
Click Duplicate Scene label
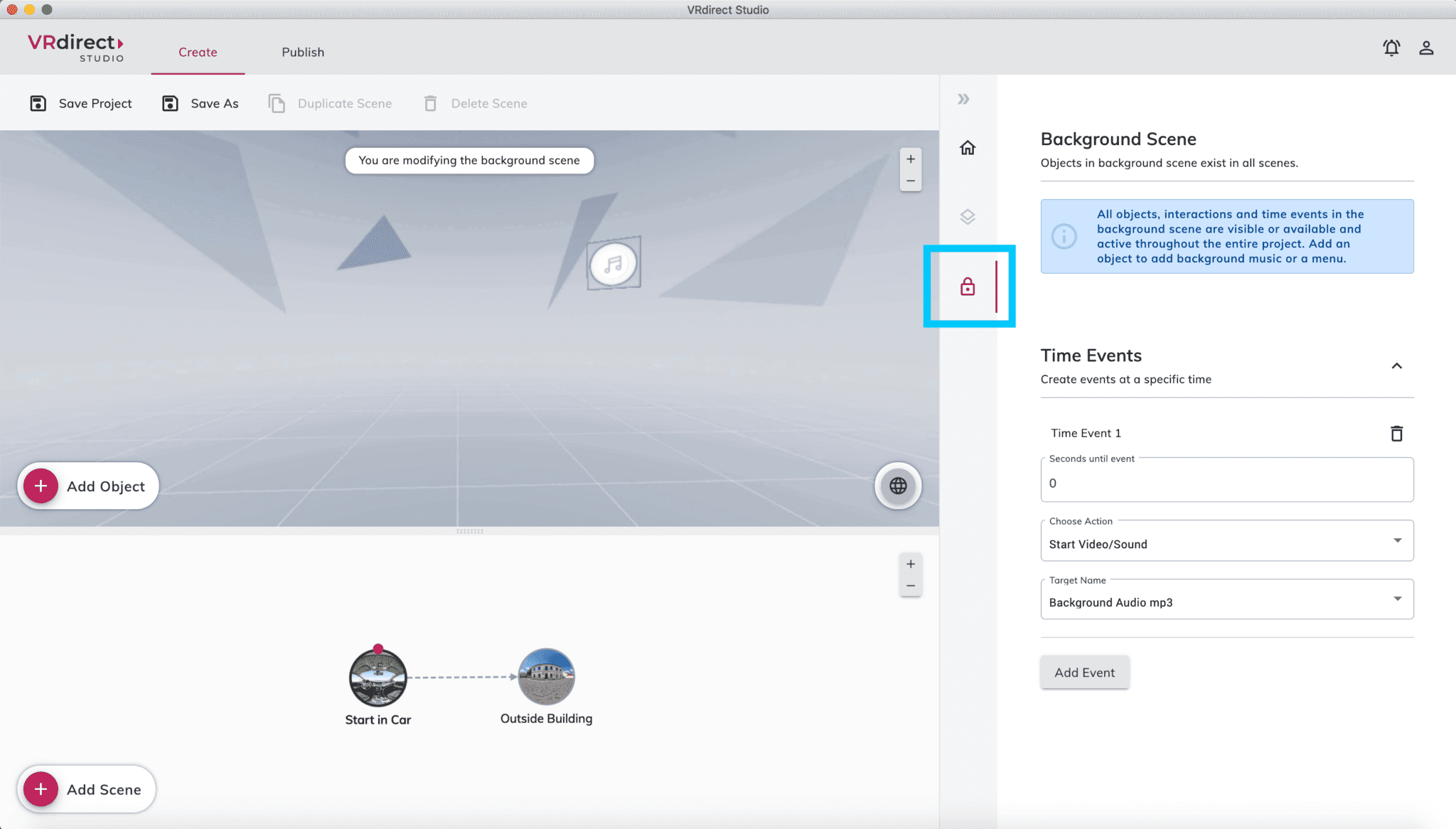click(x=345, y=104)
